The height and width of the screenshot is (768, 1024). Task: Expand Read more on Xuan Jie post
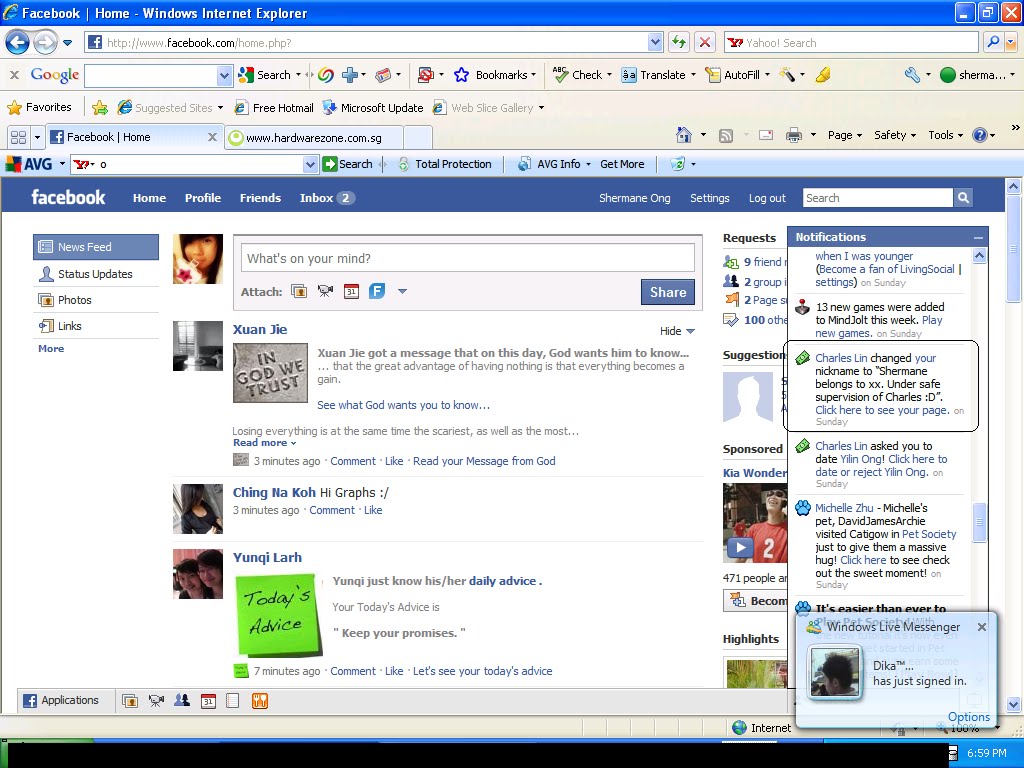pyautogui.click(x=264, y=443)
